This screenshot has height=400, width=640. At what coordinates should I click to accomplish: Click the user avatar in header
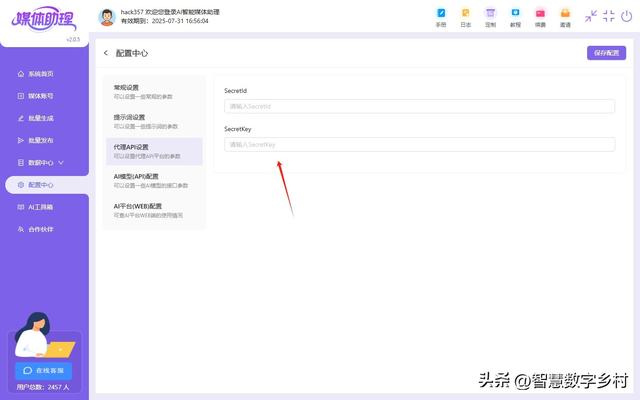point(107,17)
